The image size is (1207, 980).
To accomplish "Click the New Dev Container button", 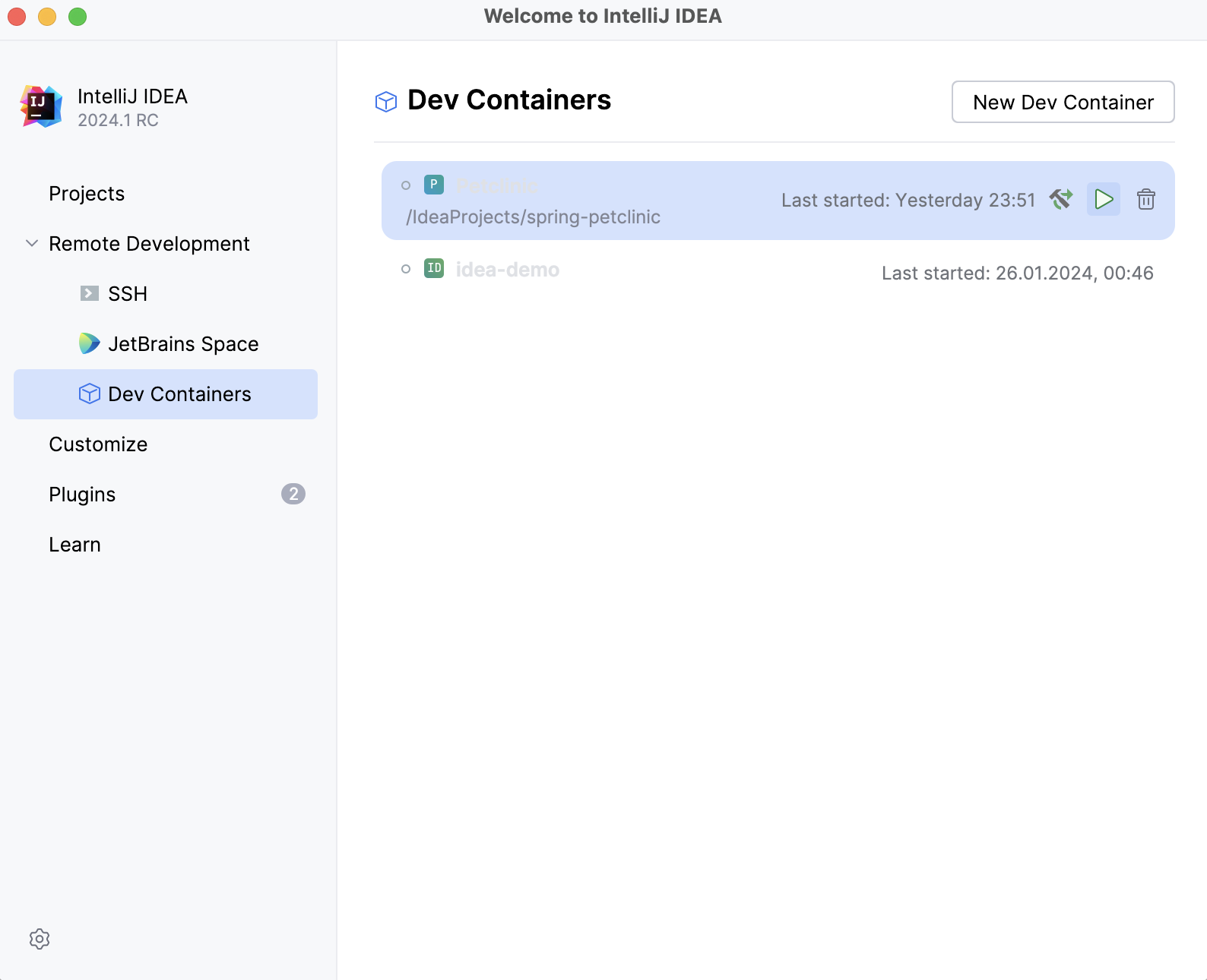I will click(x=1063, y=102).
